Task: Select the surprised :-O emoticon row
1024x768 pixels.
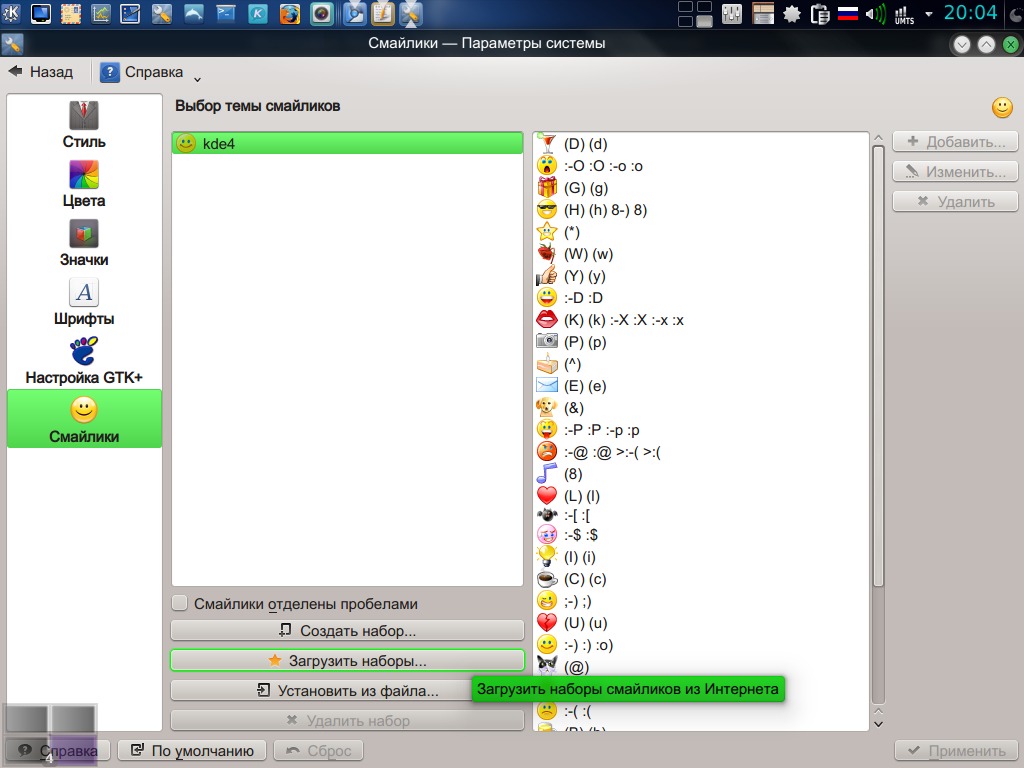Action: (x=701, y=166)
